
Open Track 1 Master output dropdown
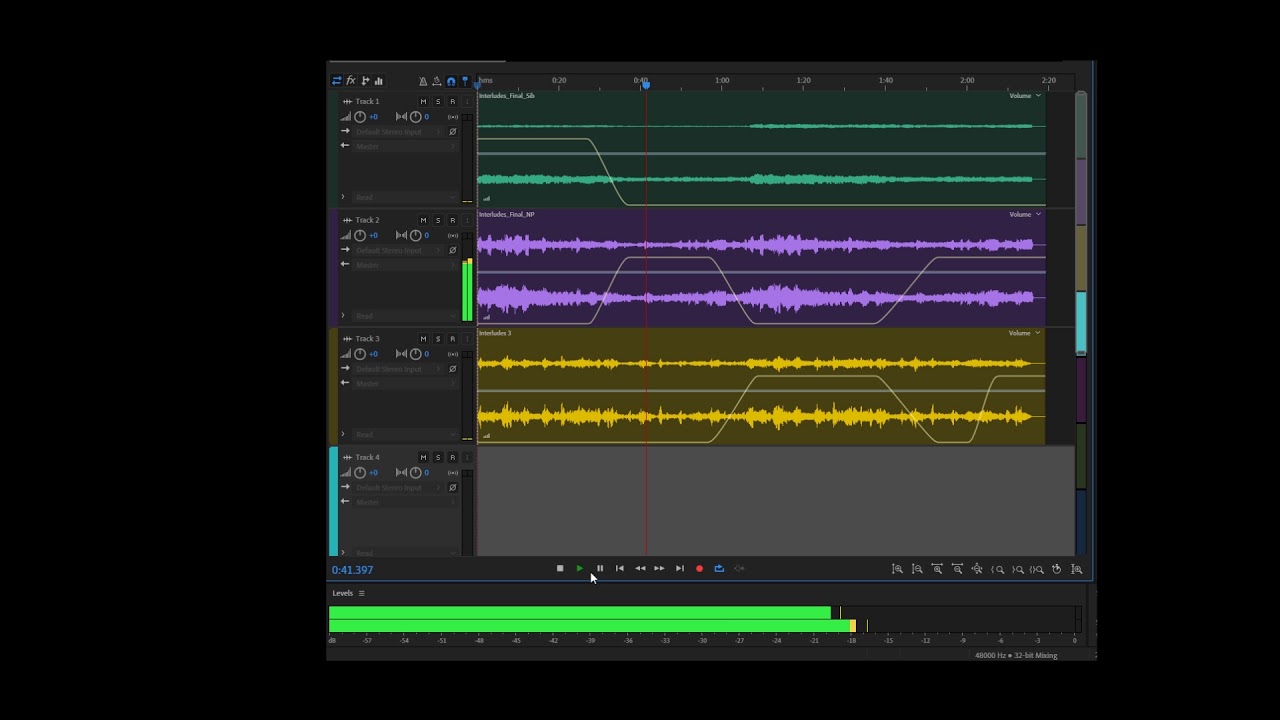405,146
